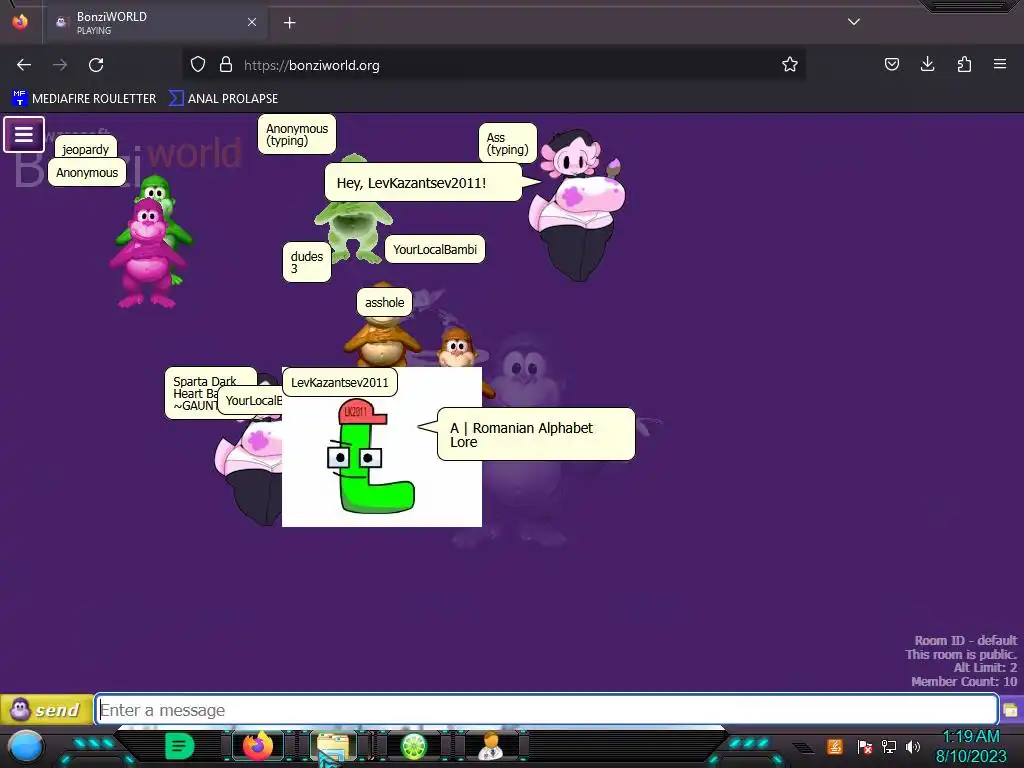Close the BonziWORLD tab

point(252,23)
